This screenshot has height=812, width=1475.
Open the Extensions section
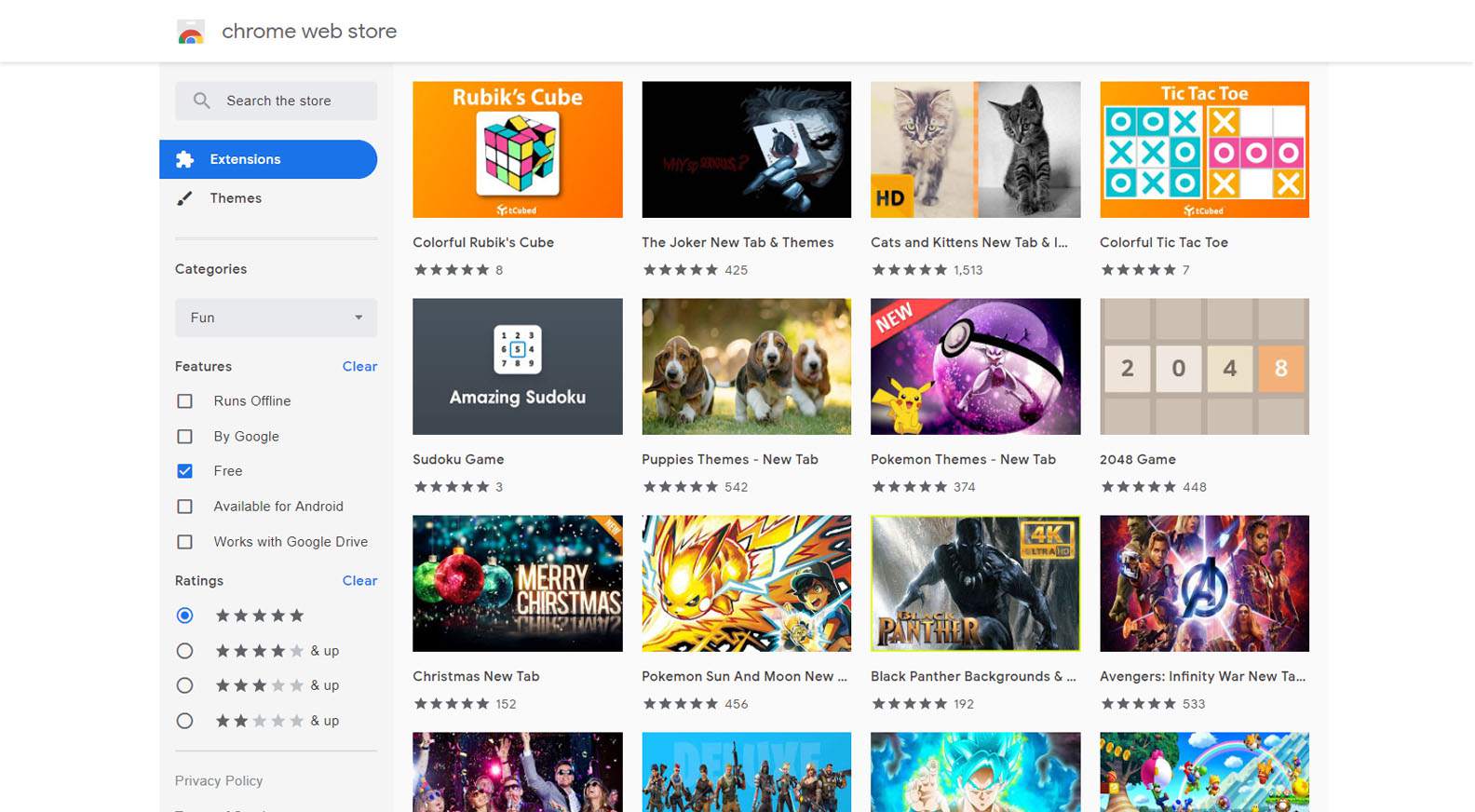(x=268, y=159)
